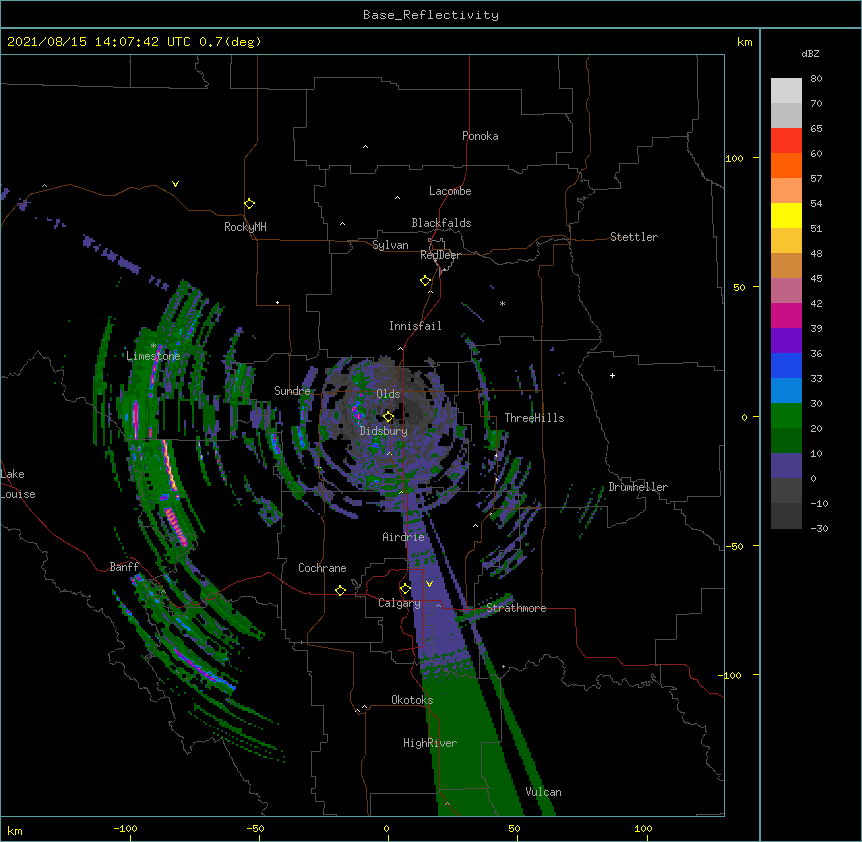Viewport: 862px width, 842px height.
Task: Click the Blackfalds city label
Action: coord(441,223)
